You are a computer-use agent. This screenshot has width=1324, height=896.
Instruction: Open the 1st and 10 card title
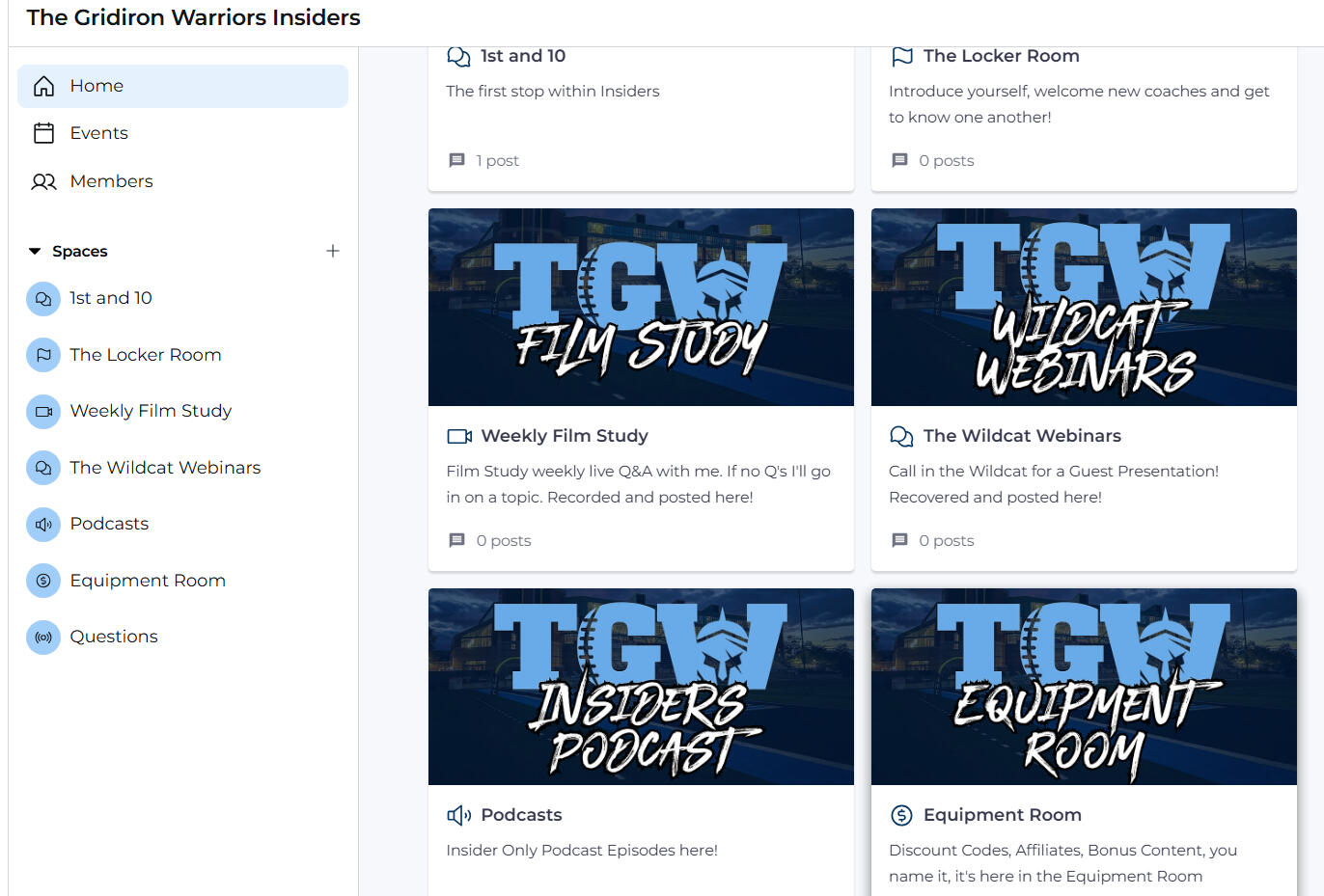523,56
